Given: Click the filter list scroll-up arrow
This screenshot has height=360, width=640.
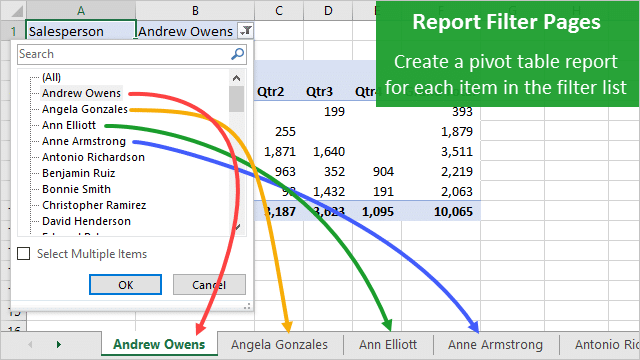Looking at the screenshot, I should point(236,78).
